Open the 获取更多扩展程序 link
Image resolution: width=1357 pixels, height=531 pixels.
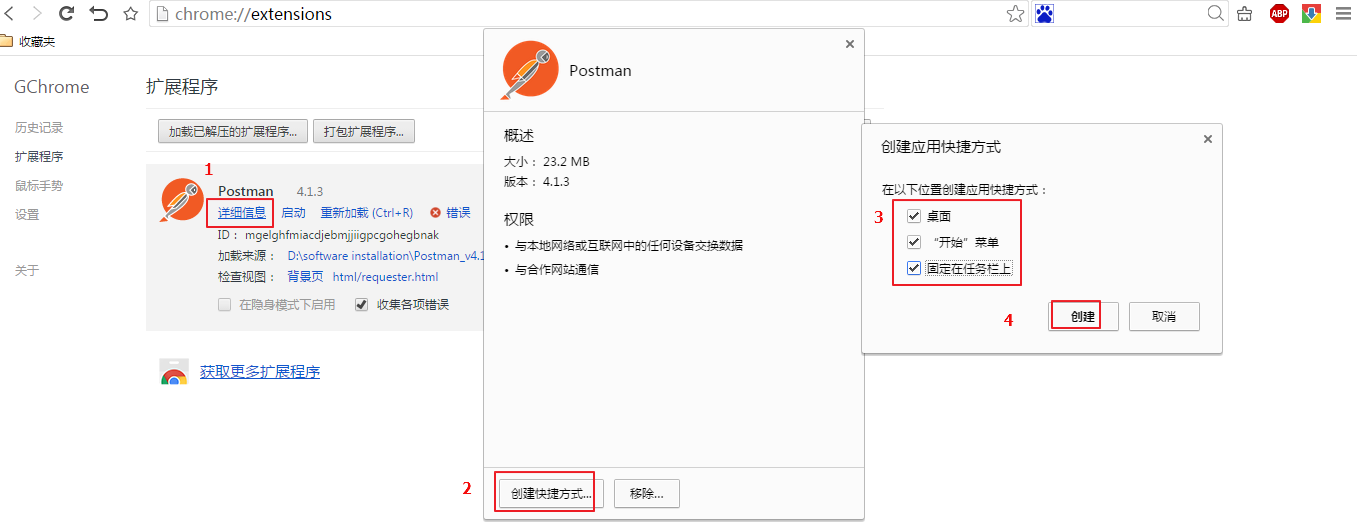(x=260, y=372)
